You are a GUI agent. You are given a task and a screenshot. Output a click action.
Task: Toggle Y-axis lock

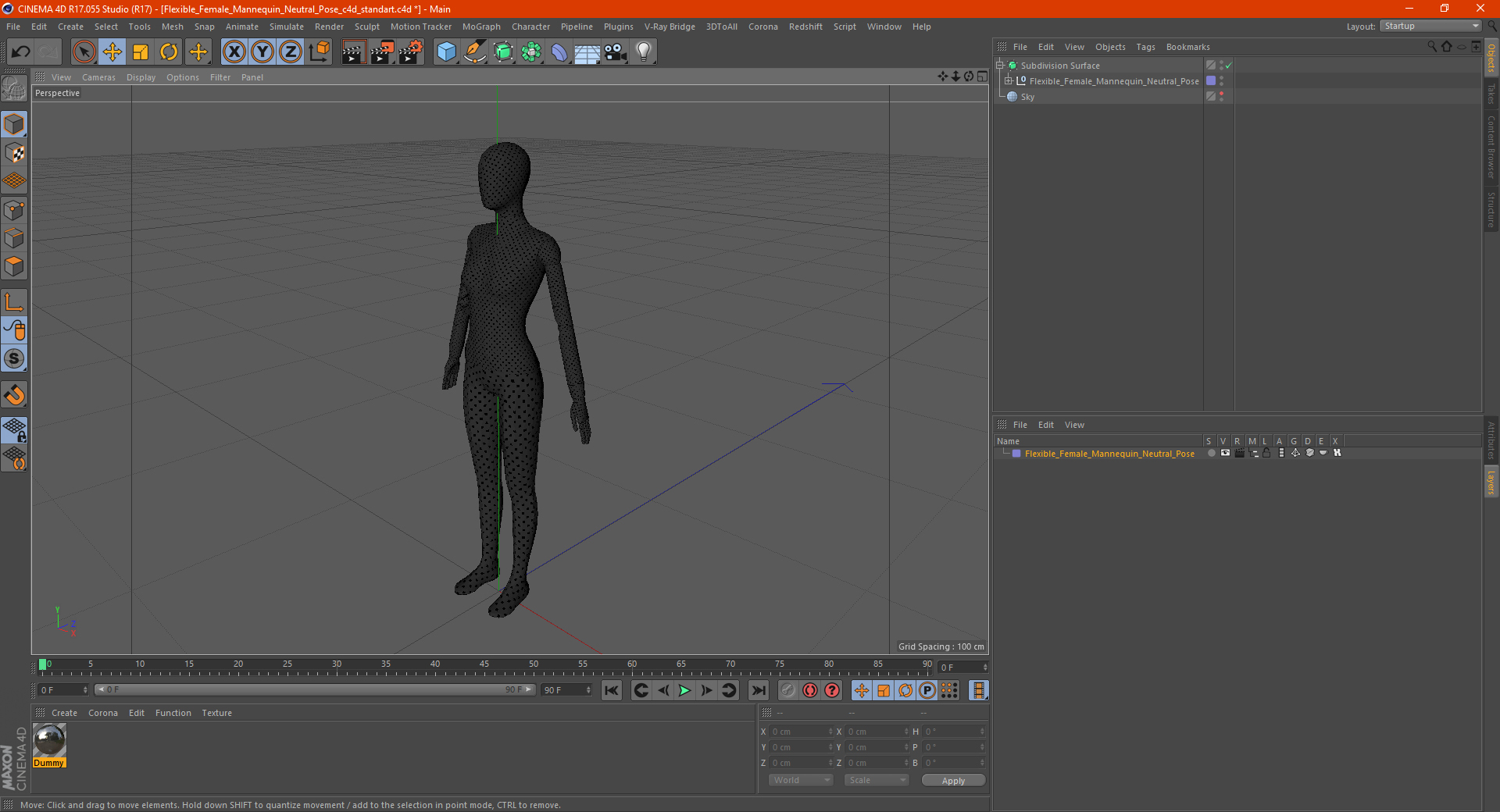[262, 52]
